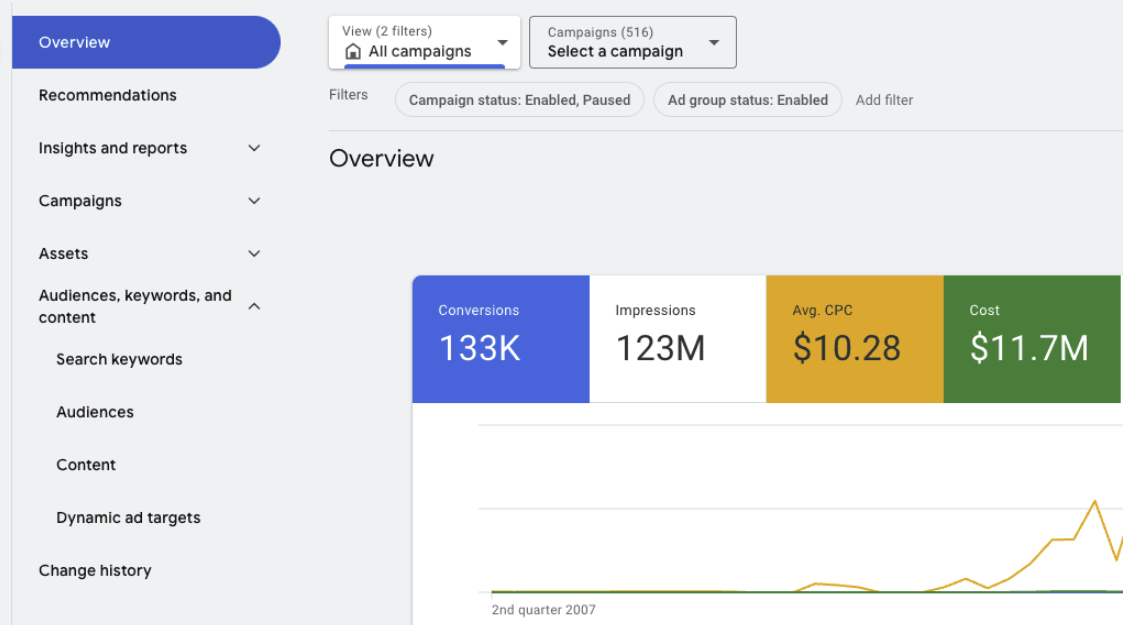Toggle the white Impressions metric card
1123x625 pixels.
click(677, 339)
